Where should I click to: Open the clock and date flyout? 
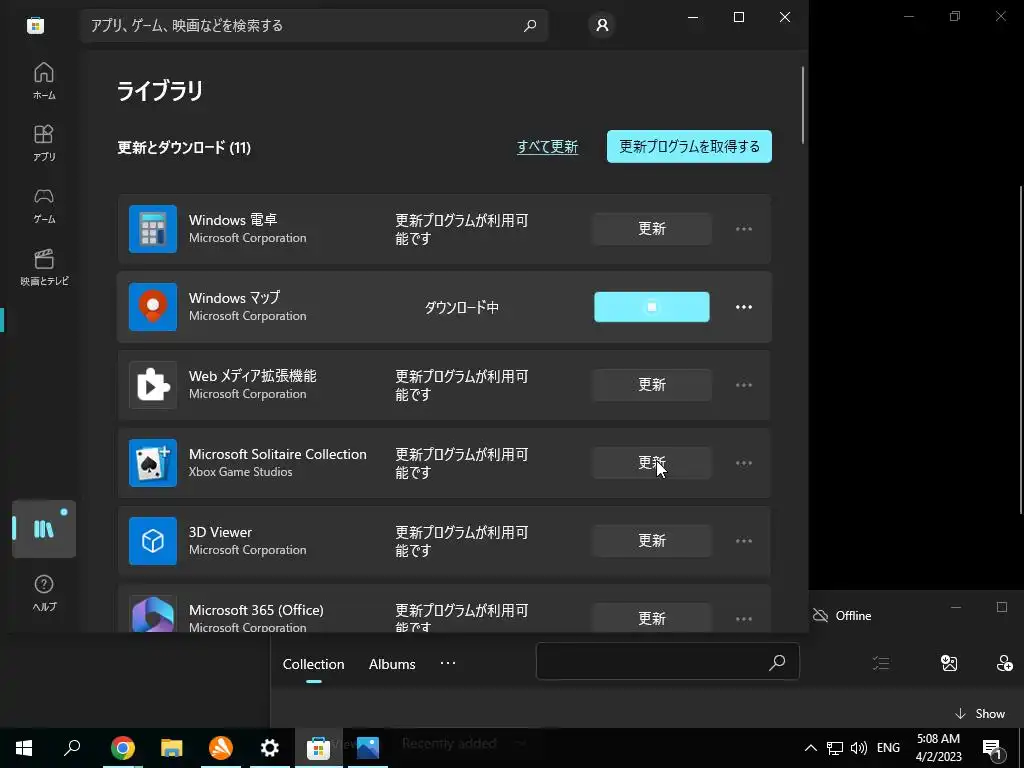(938, 748)
